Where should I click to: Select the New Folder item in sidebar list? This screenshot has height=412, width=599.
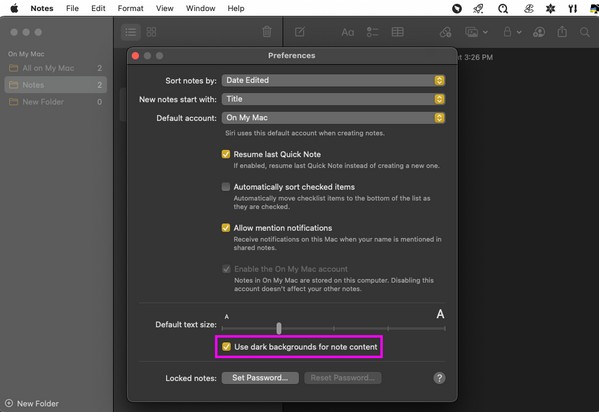[55, 102]
